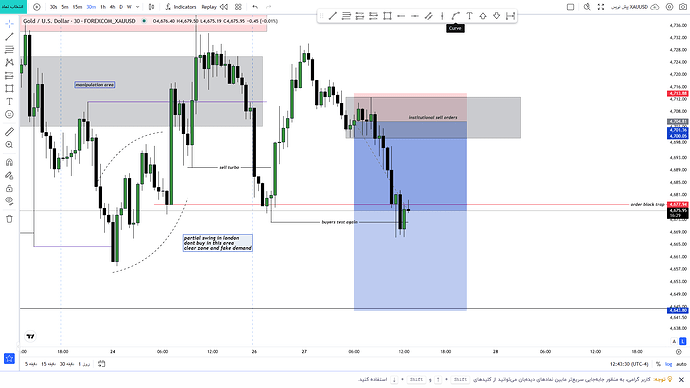Select the ruler measure tool
This screenshot has height=388, width=690.
(x=9, y=132)
